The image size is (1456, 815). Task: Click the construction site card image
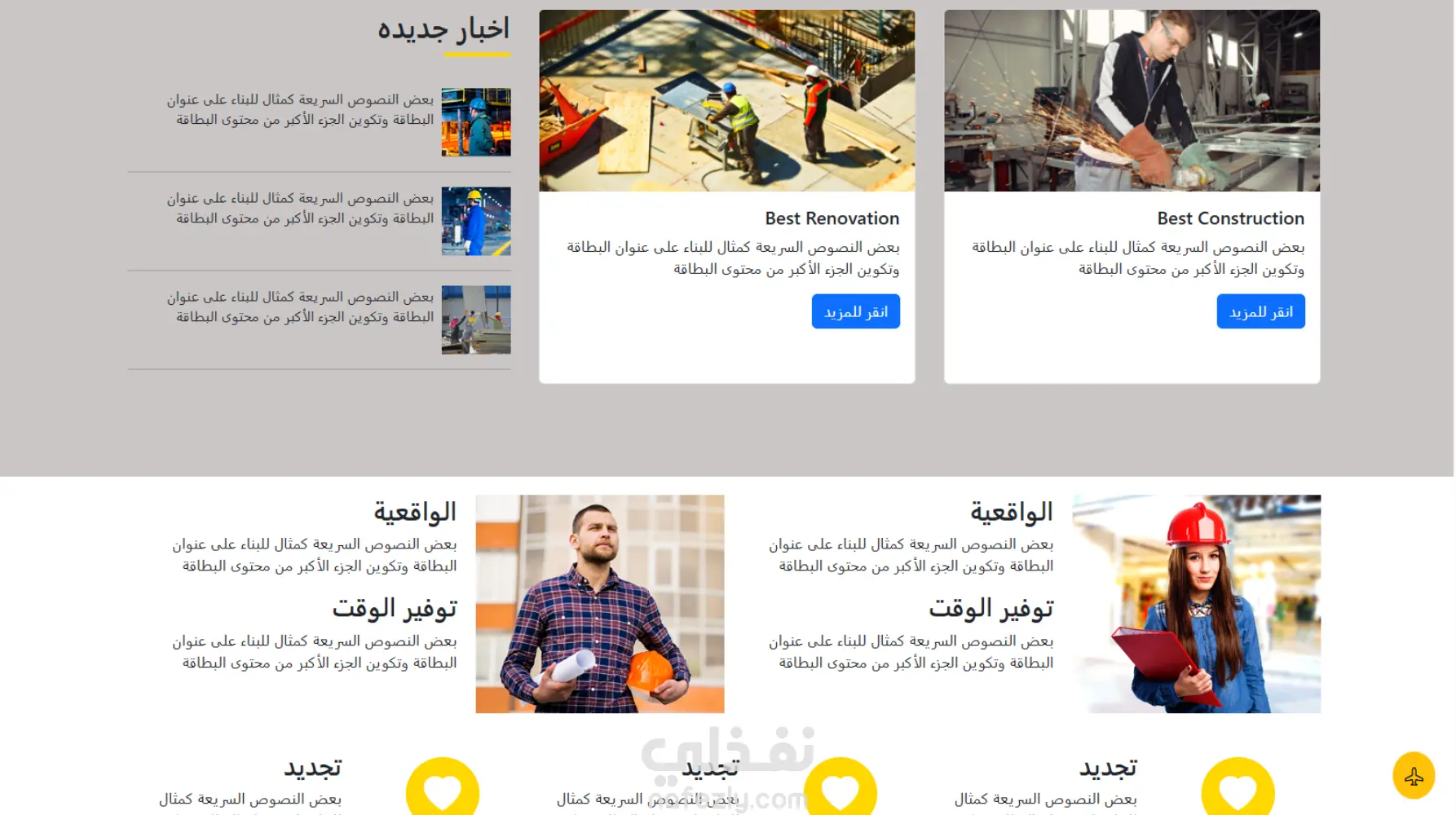click(x=727, y=101)
